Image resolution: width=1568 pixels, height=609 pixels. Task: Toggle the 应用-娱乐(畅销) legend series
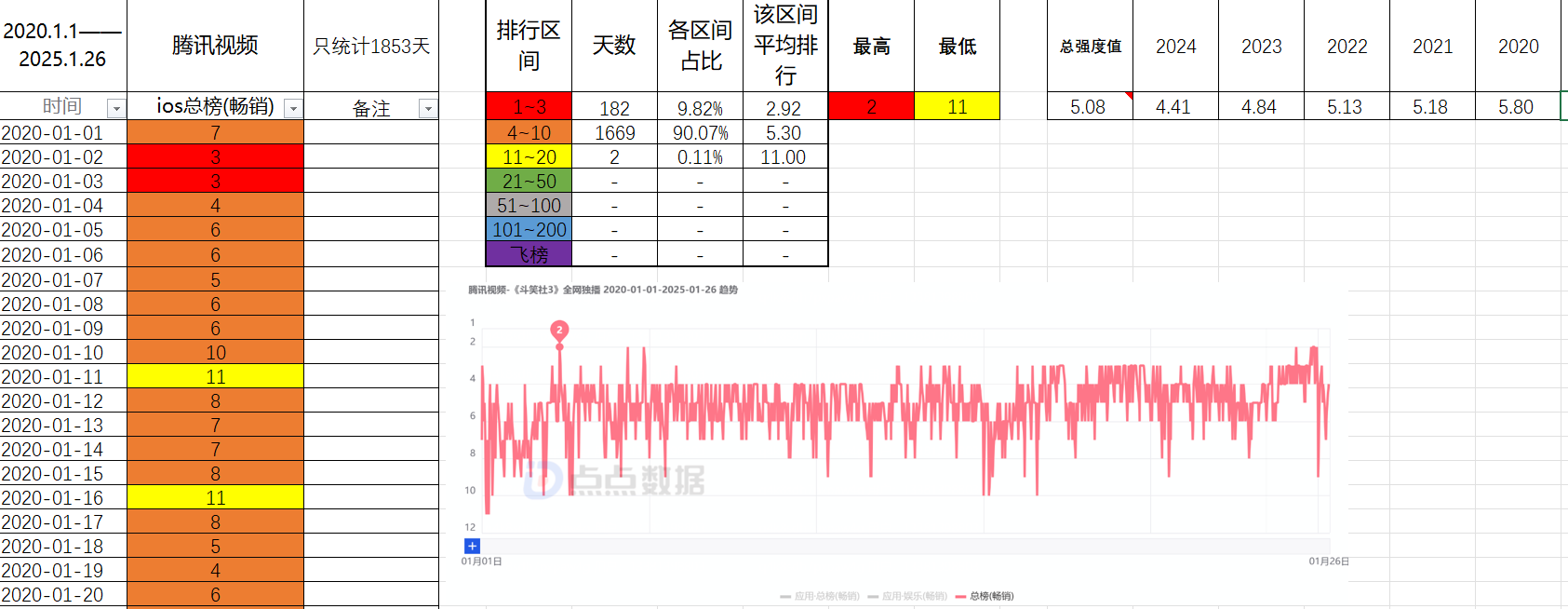907,596
